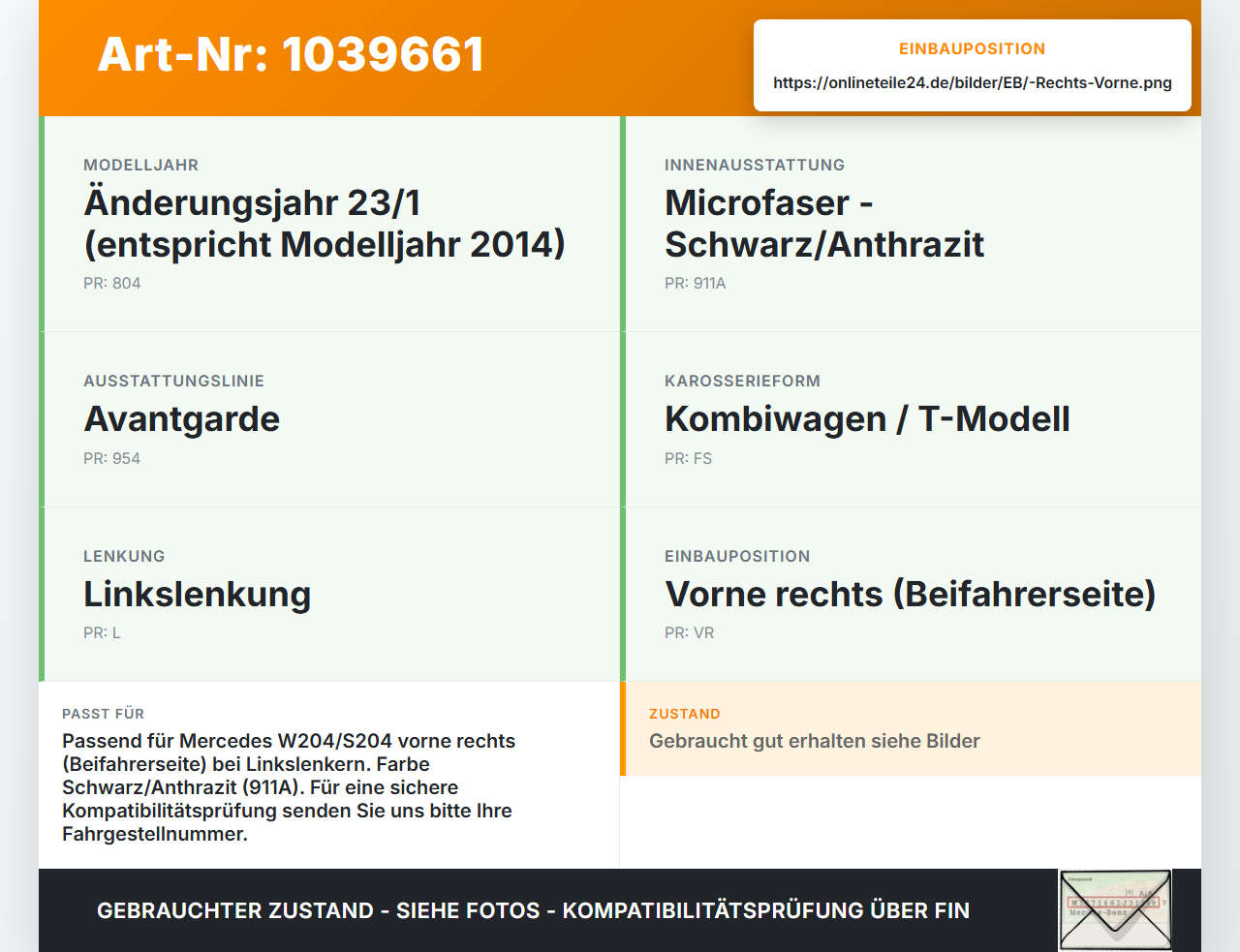Click the 'Linkslenkung' value
The height and width of the screenshot is (952, 1240).
click(x=198, y=595)
